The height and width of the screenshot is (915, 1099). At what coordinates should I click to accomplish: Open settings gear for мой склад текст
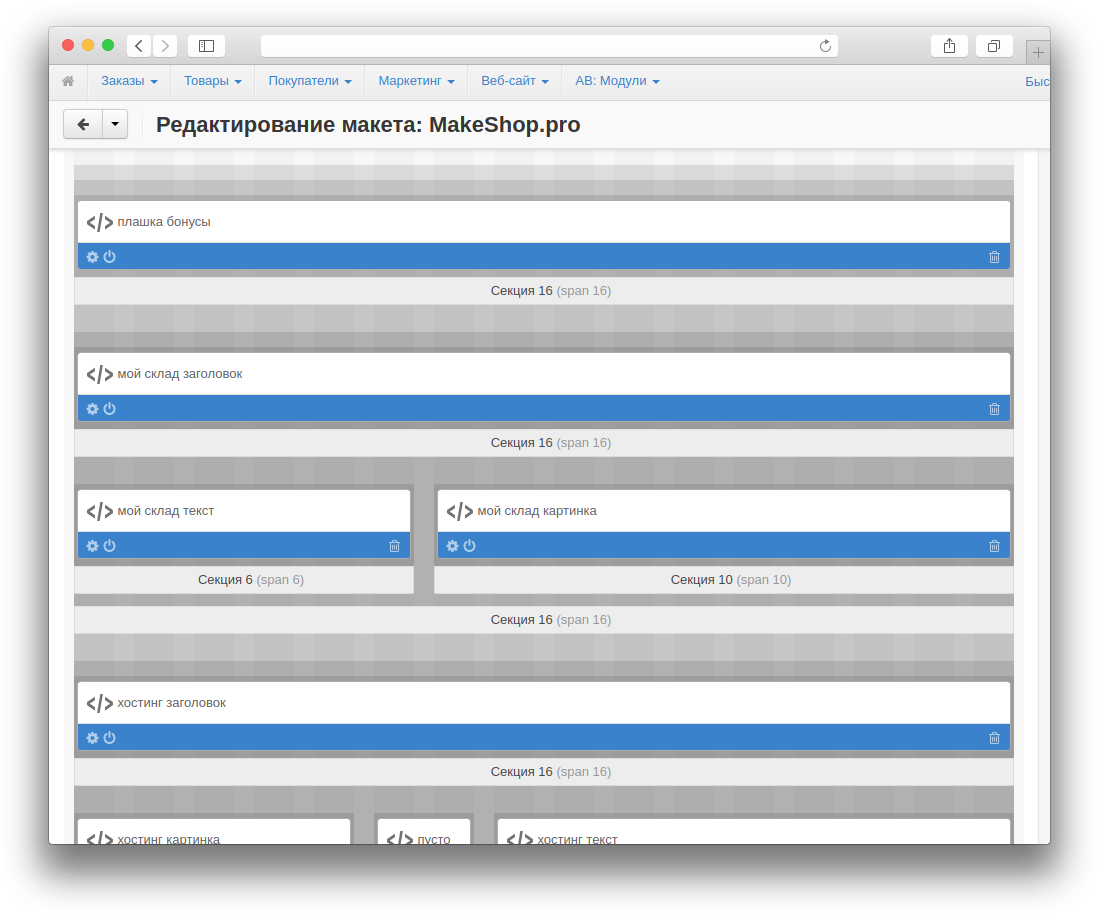coord(93,545)
